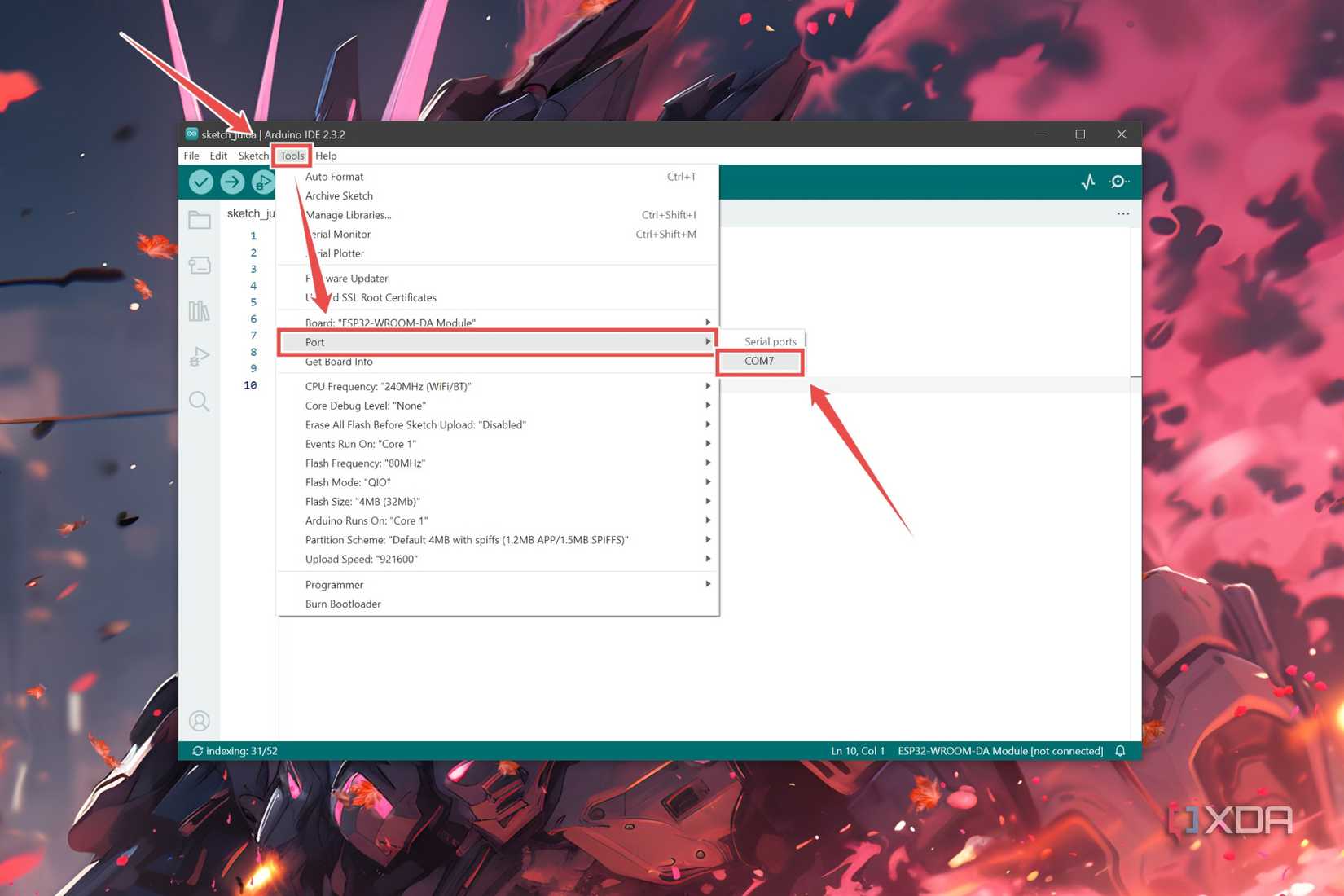Image resolution: width=1344 pixels, height=896 pixels.
Task: Expand the Board ESP32-WROOM-DA Module submenu
Action: (x=498, y=322)
